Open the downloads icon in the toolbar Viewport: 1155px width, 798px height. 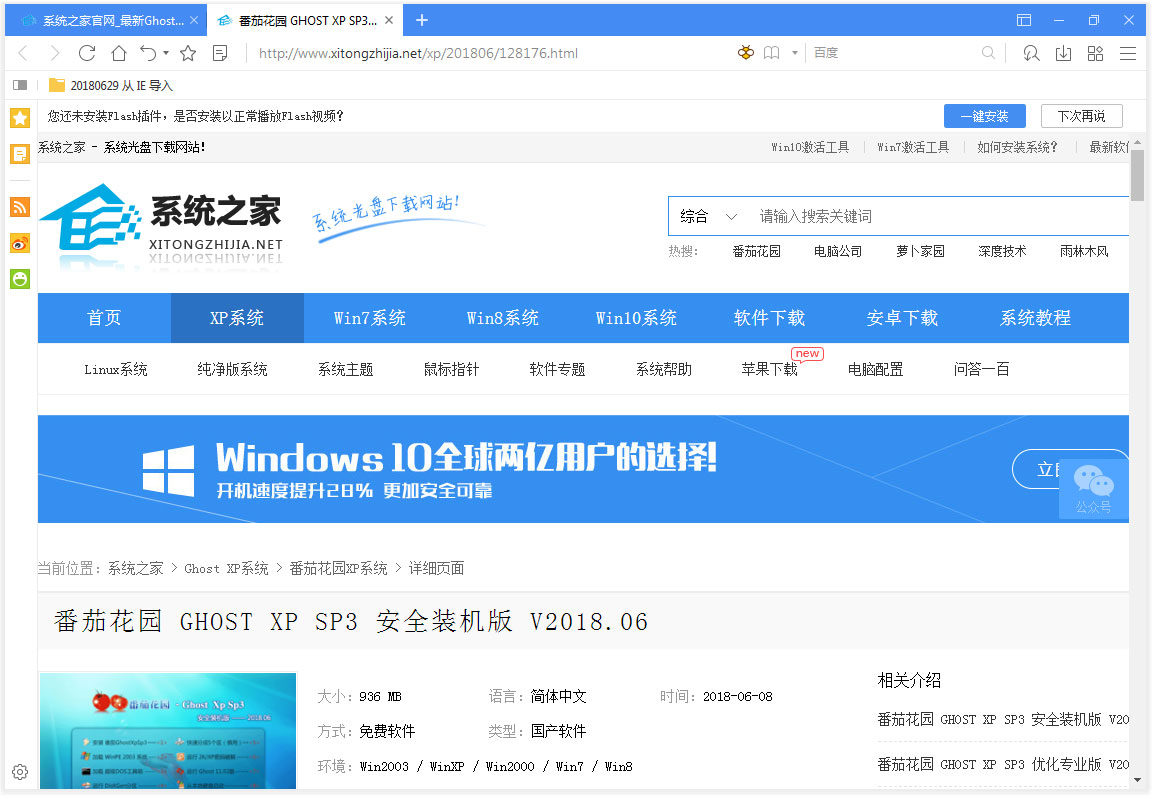pos(1063,53)
